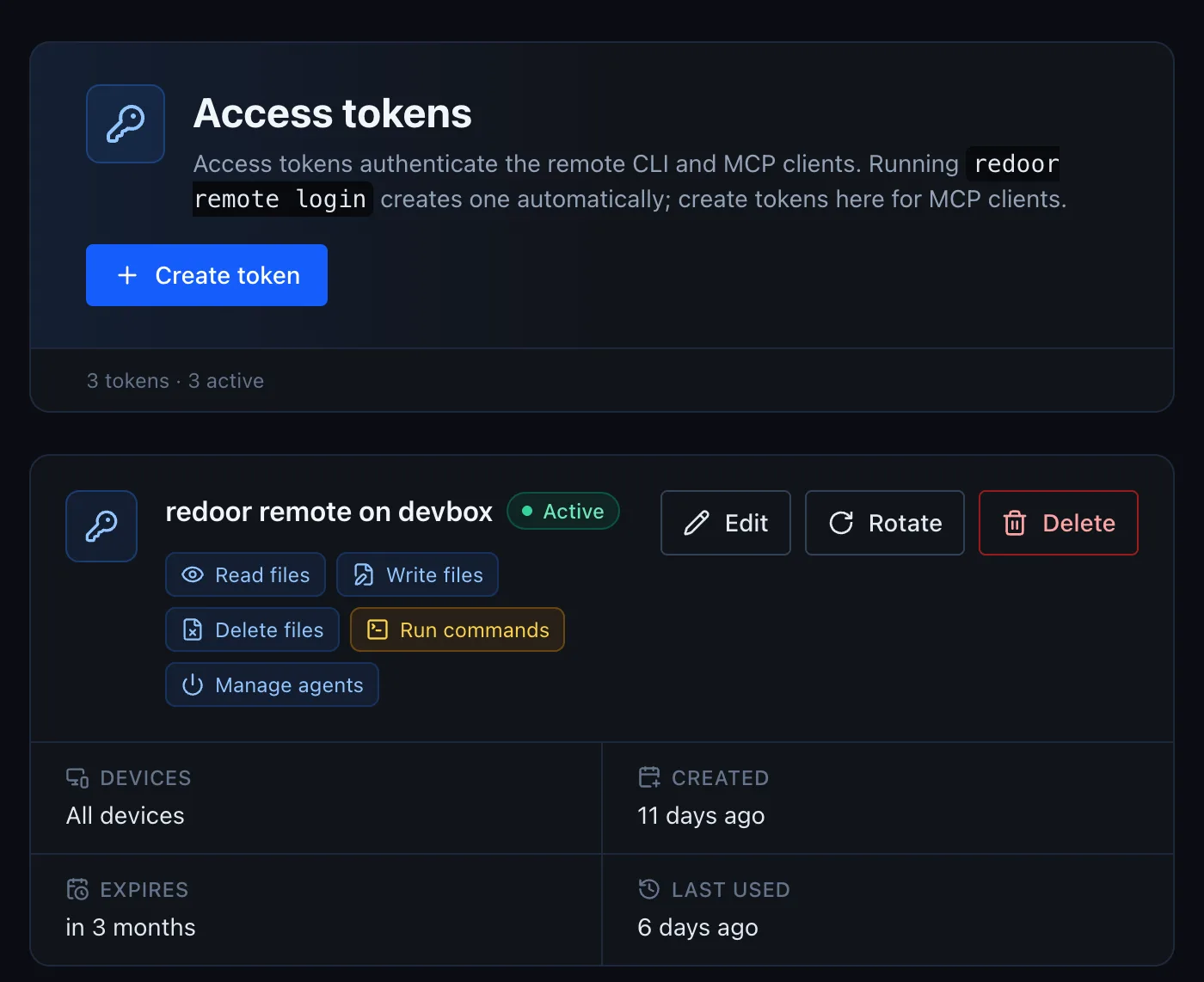
Task: Click the Active status badge
Action: click(563, 511)
